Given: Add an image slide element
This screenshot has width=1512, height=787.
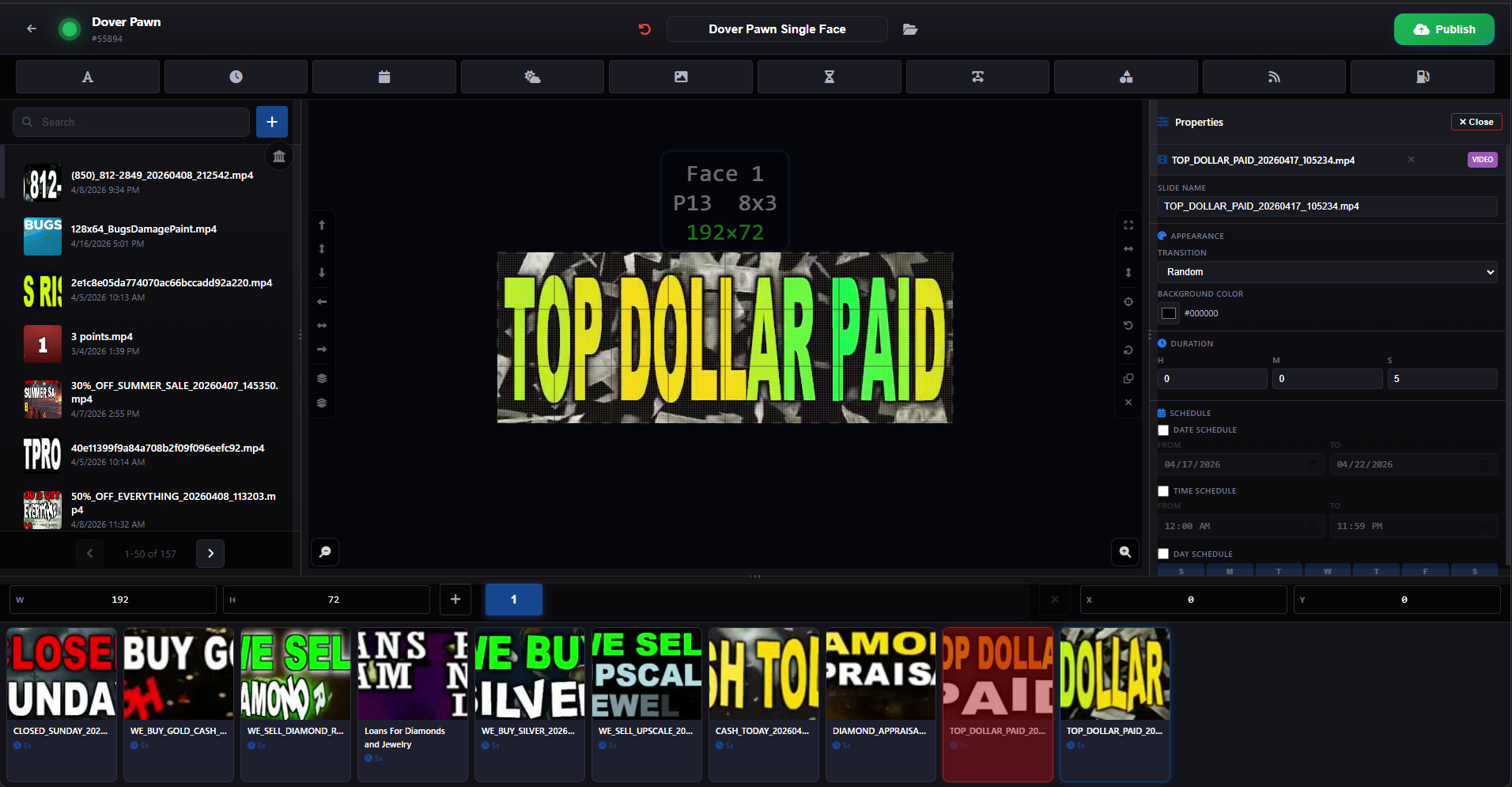Looking at the screenshot, I should (x=680, y=77).
